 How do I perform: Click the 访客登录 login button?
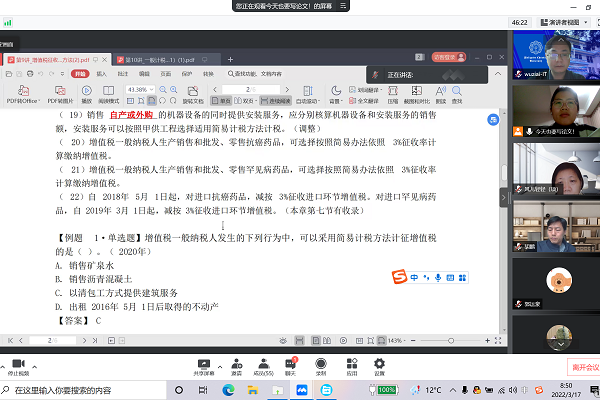coord(445,58)
